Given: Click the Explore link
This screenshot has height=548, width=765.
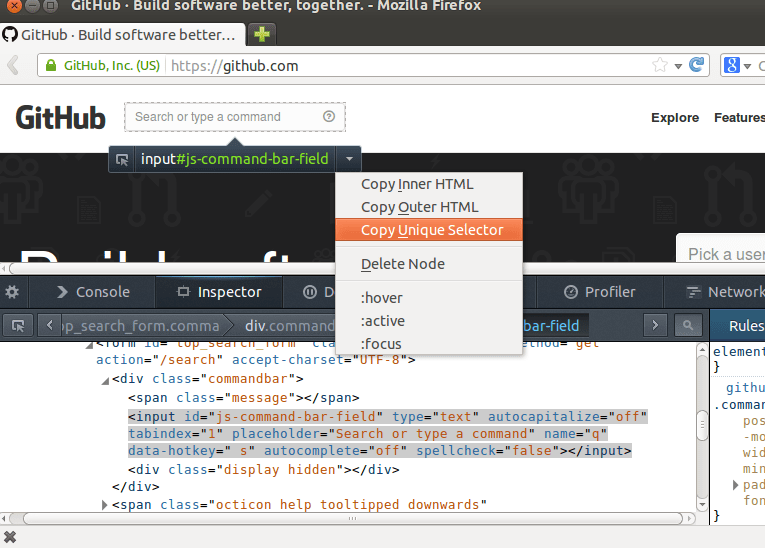Looking at the screenshot, I should pos(675,118).
